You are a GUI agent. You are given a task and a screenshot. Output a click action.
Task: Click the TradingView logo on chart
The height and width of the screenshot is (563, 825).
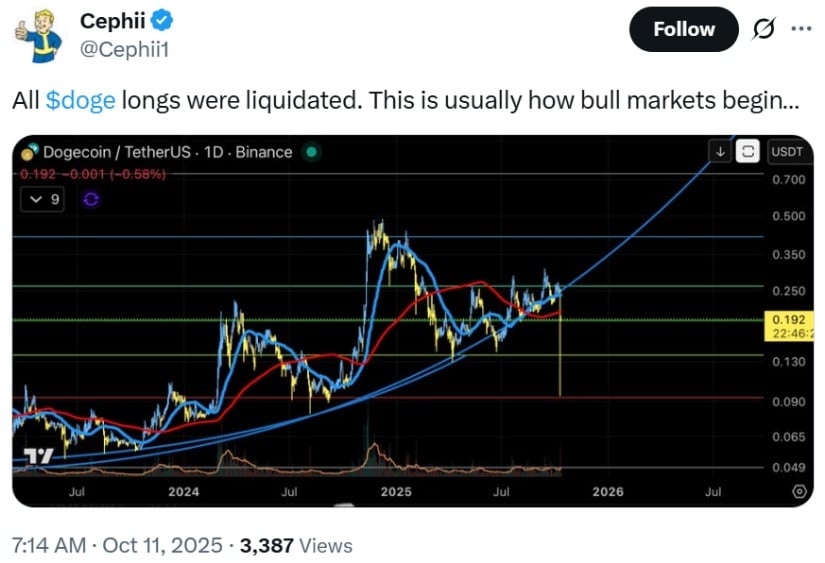click(38, 456)
